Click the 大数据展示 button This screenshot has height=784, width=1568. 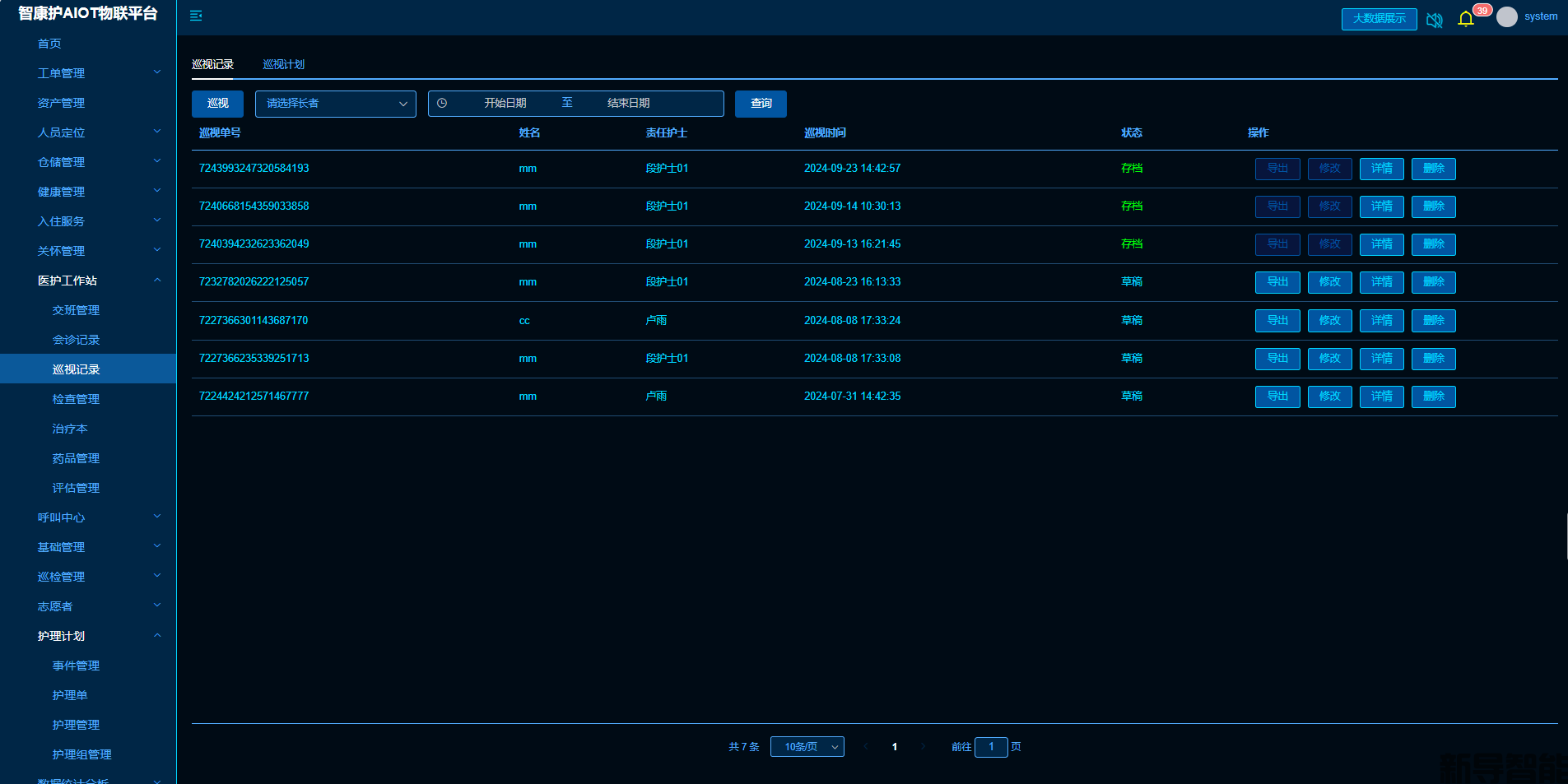(1379, 19)
